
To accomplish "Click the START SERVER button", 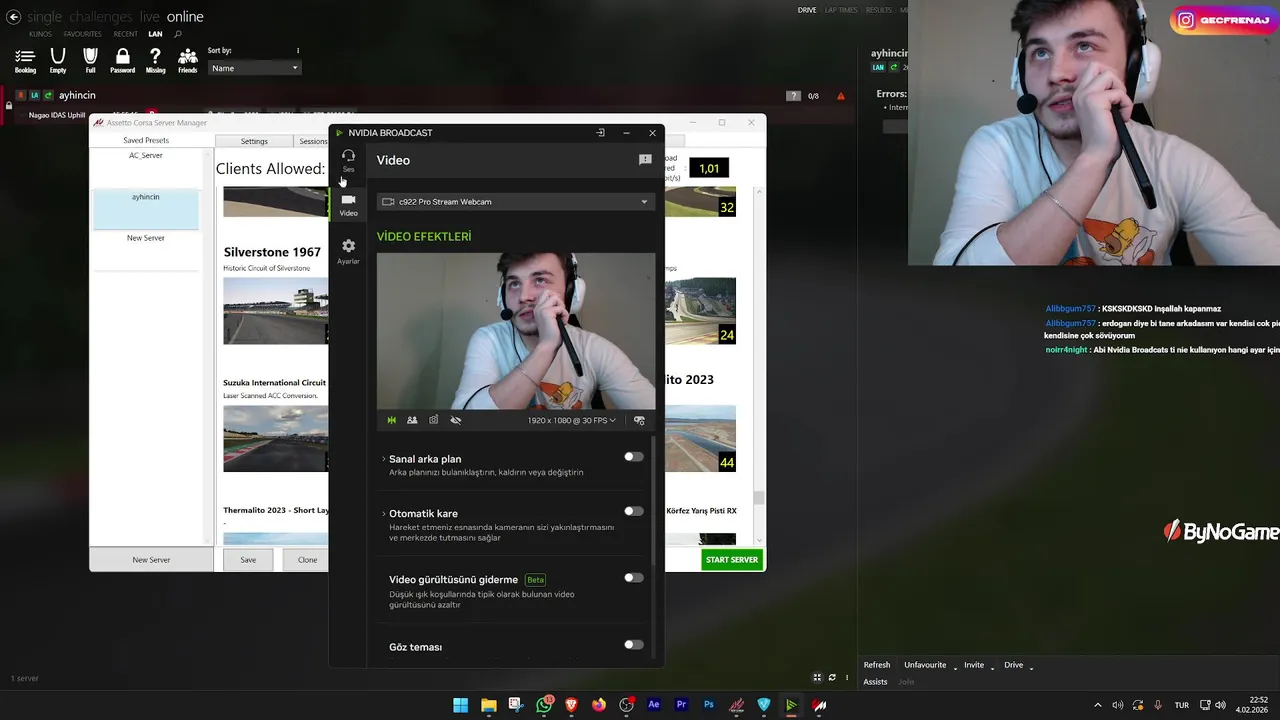I will (x=732, y=560).
